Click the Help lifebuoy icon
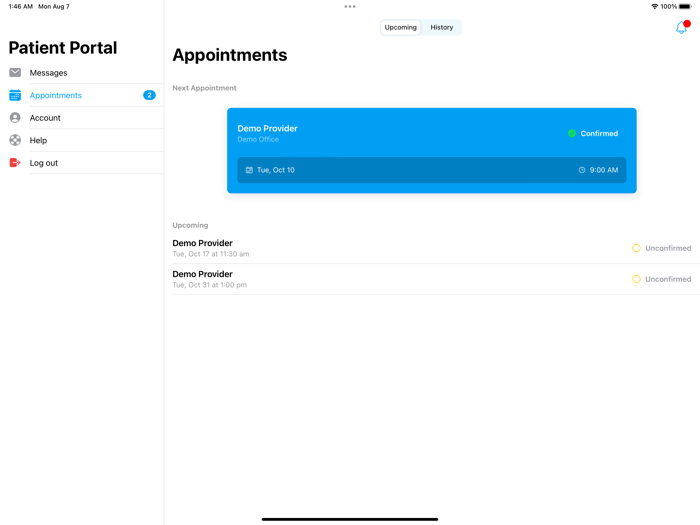 point(15,140)
